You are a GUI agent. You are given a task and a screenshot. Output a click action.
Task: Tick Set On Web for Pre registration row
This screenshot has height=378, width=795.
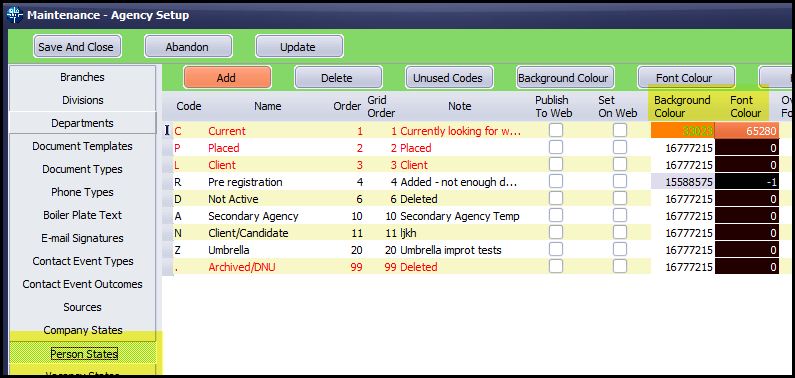pyautogui.click(x=620, y=181)
